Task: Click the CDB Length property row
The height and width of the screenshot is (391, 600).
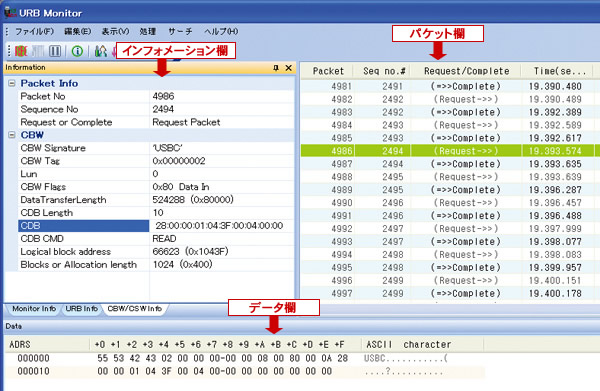Action: [156, 213]
